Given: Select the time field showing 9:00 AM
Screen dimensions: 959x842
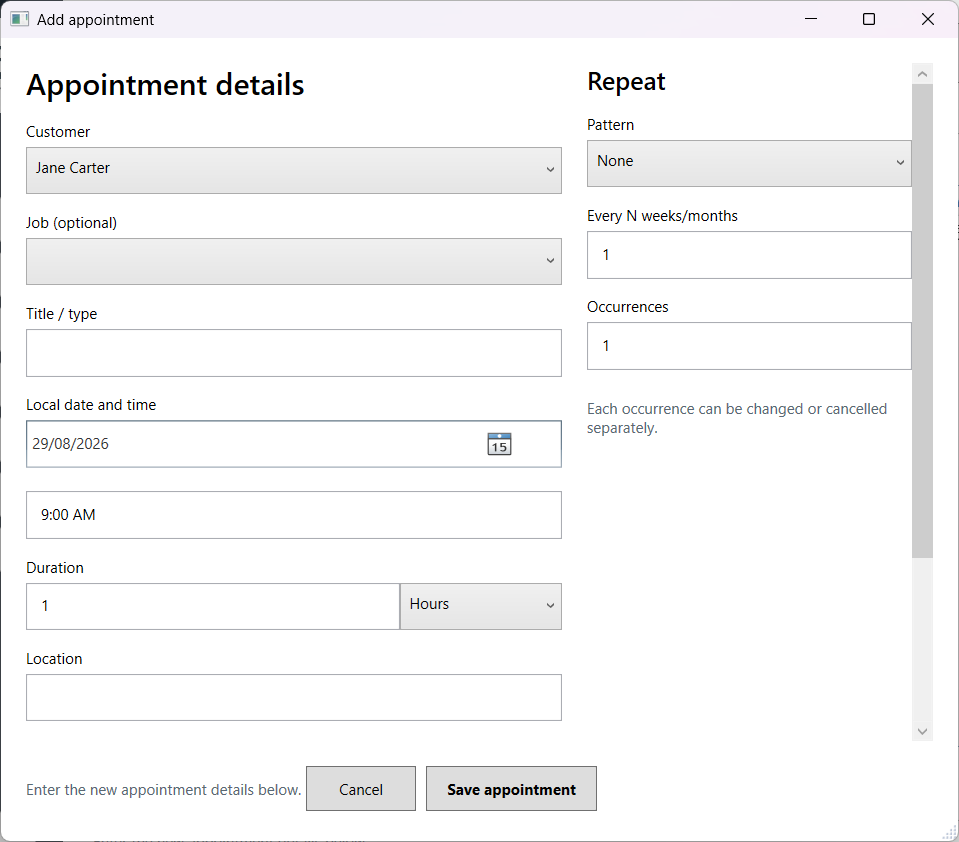Looking at the screenshot, I should (294, 515).
